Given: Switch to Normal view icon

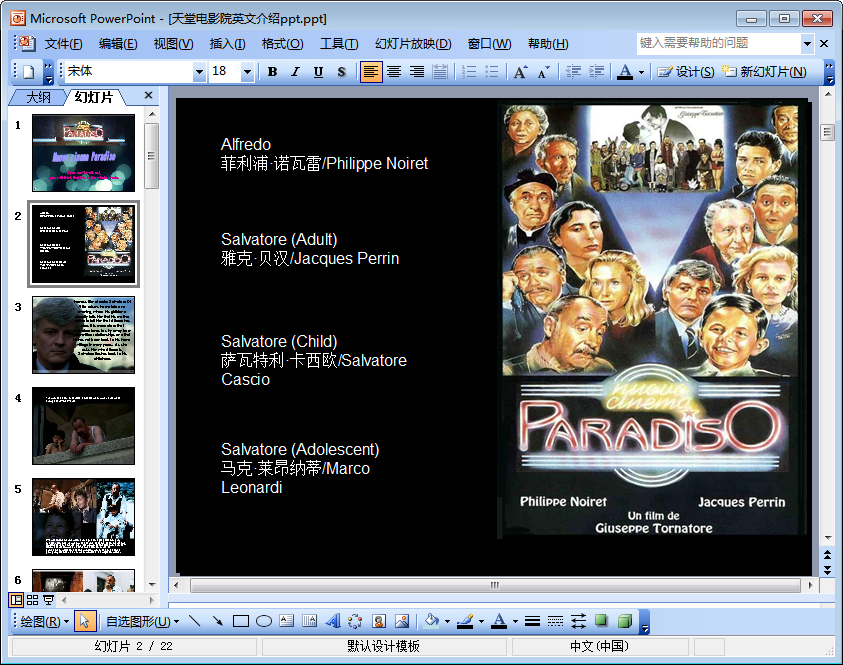Looking at the screenshot, I should point(17,600).
